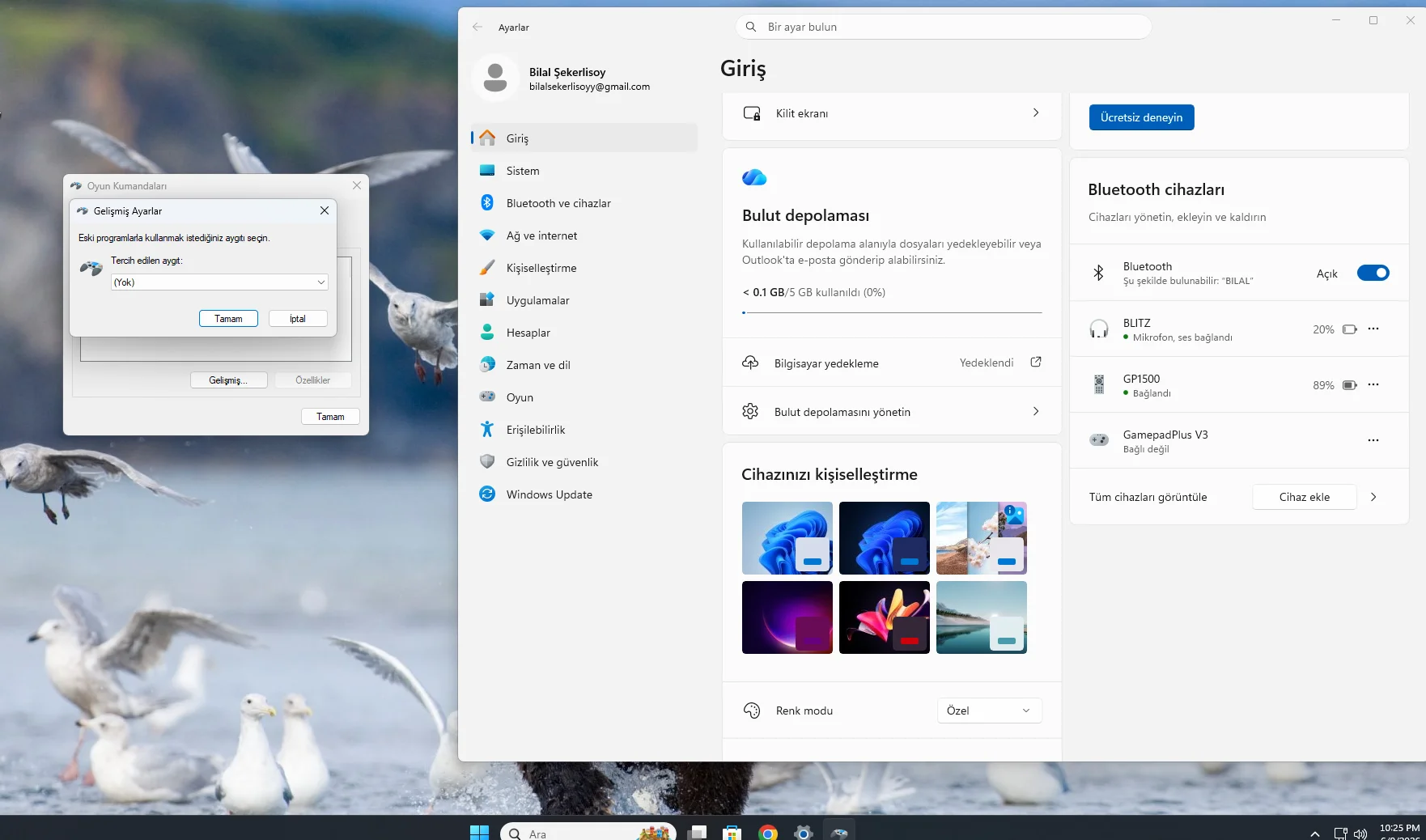Click the account email bilalsekerlisoyy@gmail.com
The image size is (1426, 840).
coord(589,87)
